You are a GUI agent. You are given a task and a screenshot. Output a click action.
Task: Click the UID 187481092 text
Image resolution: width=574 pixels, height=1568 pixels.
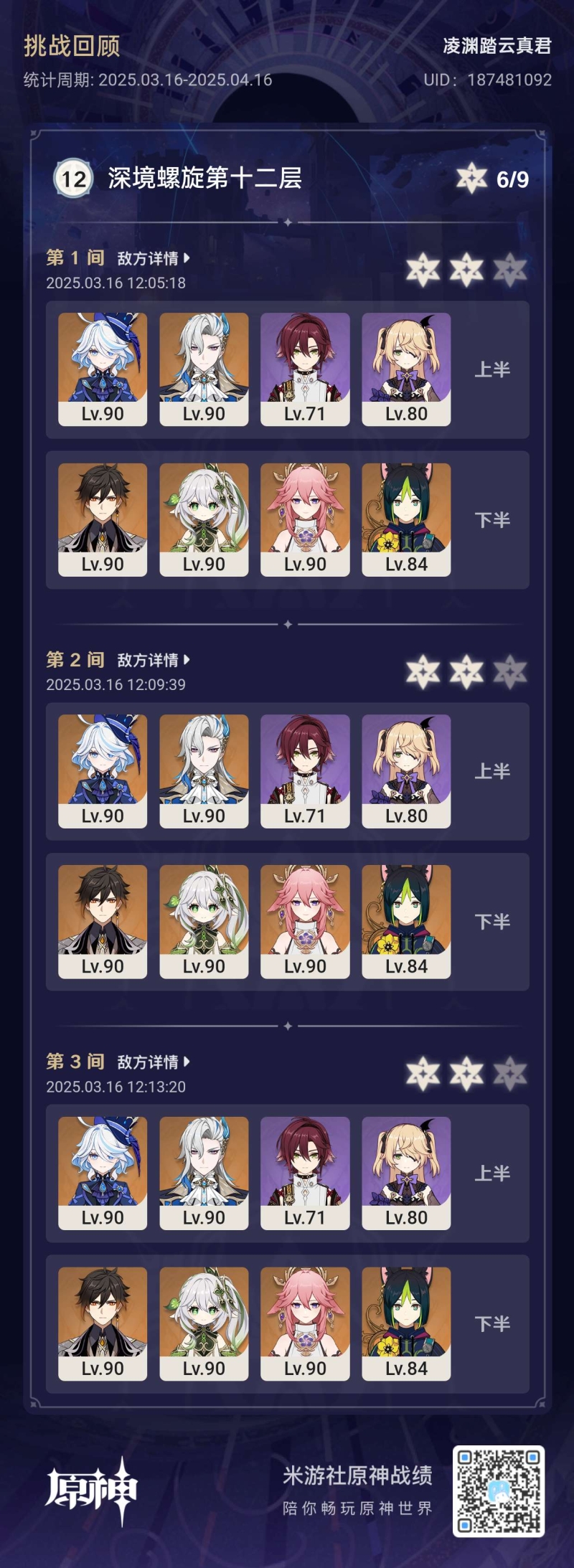coord(487,80)
